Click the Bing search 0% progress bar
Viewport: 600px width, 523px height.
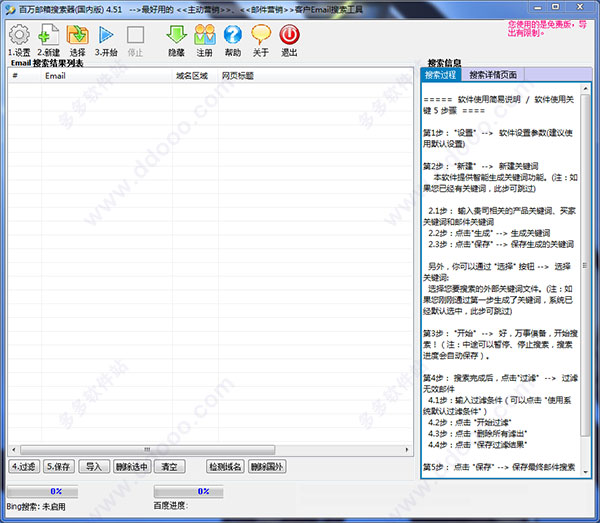[42, 491]
